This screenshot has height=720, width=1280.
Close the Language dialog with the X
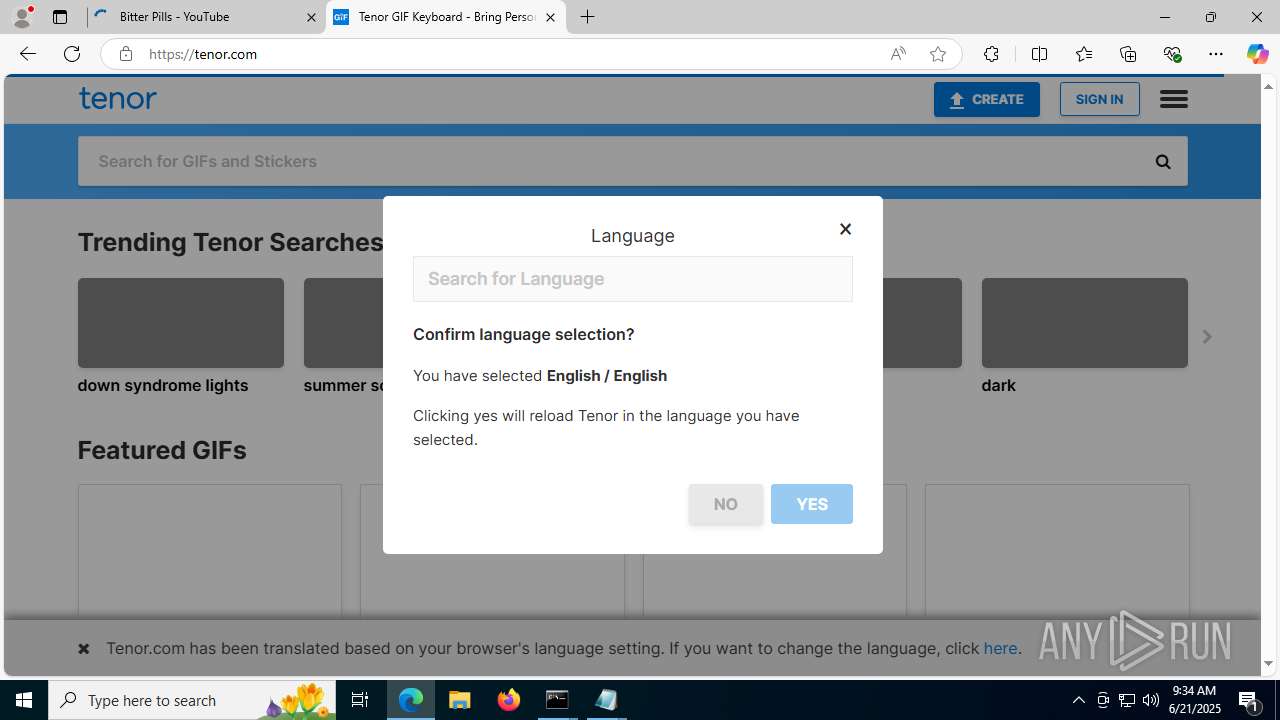(845, 229)
